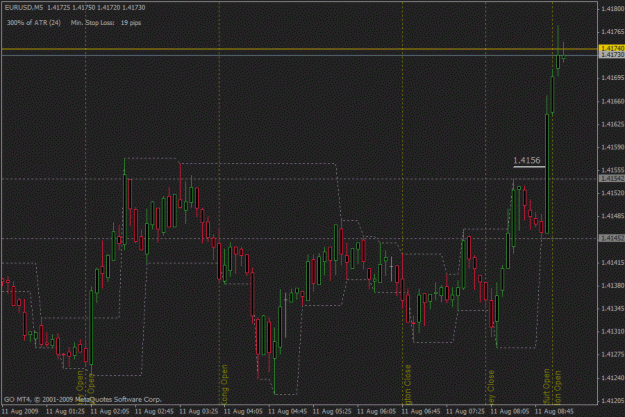This screenshot has width=625, height=417.
Task: Click the 1.41415 price scale label
Action: [613, 262]
